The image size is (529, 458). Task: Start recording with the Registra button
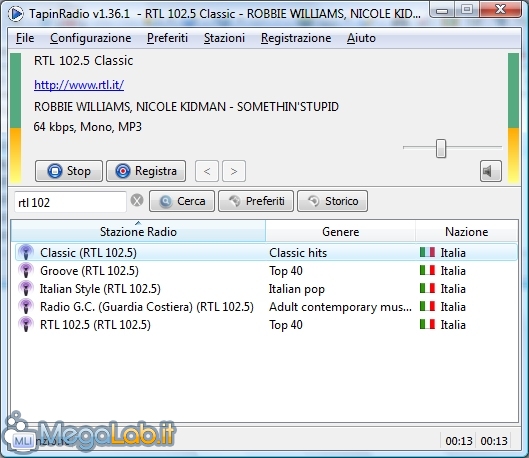146,171
